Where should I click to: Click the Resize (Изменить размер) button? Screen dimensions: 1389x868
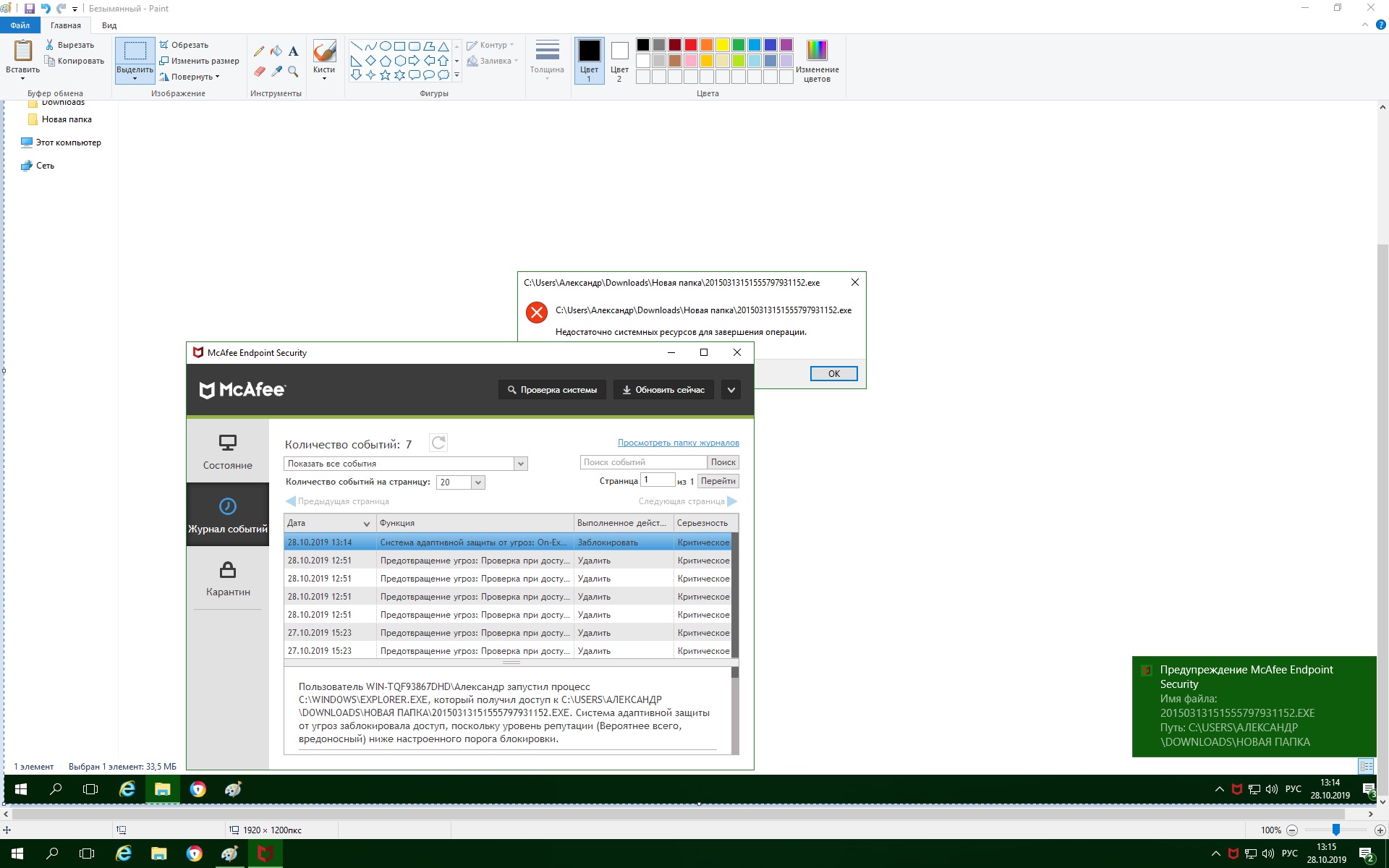[x=199, y=61]
